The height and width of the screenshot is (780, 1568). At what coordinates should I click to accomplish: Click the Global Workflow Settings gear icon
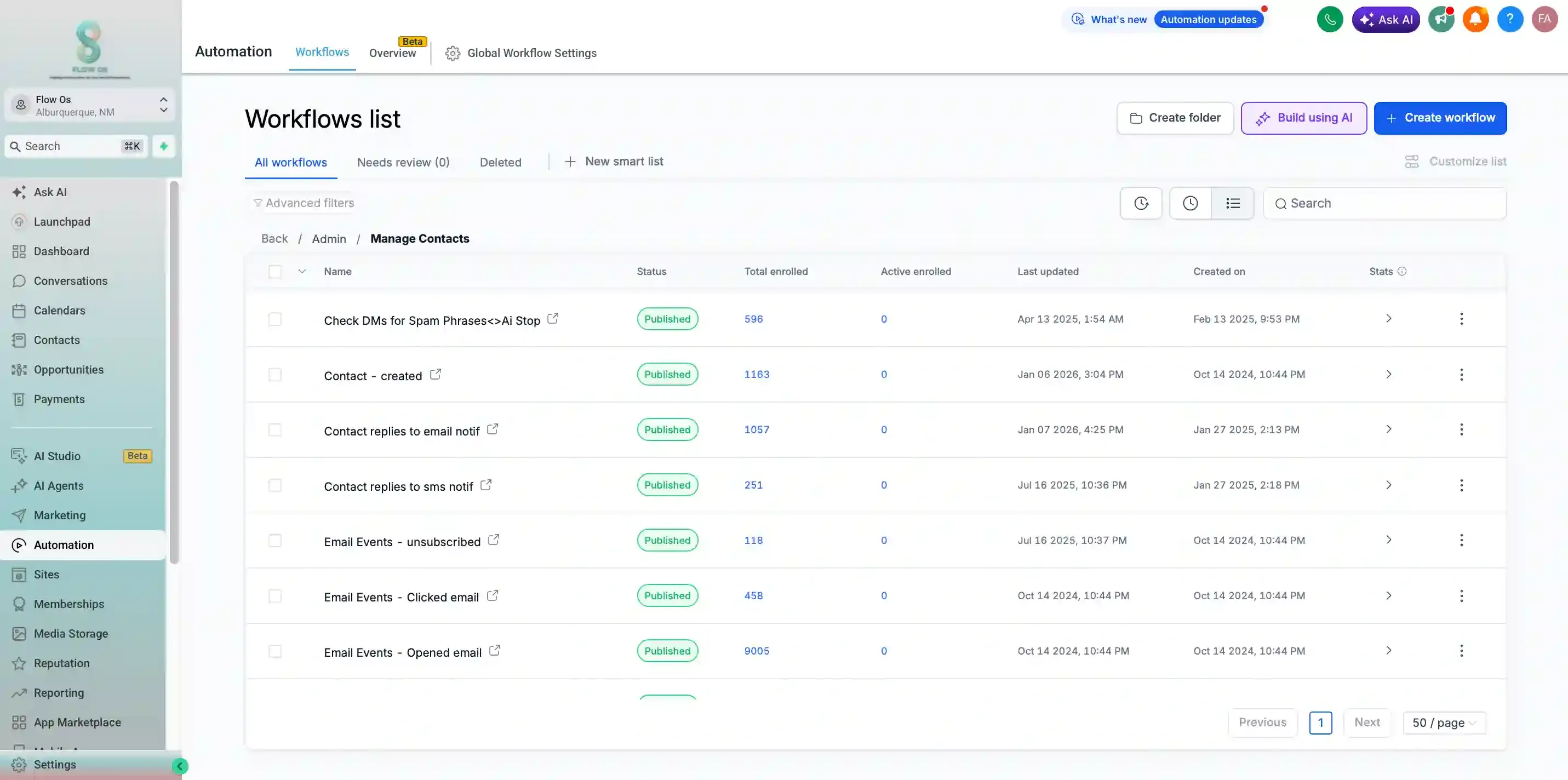(x=452, y=54)
